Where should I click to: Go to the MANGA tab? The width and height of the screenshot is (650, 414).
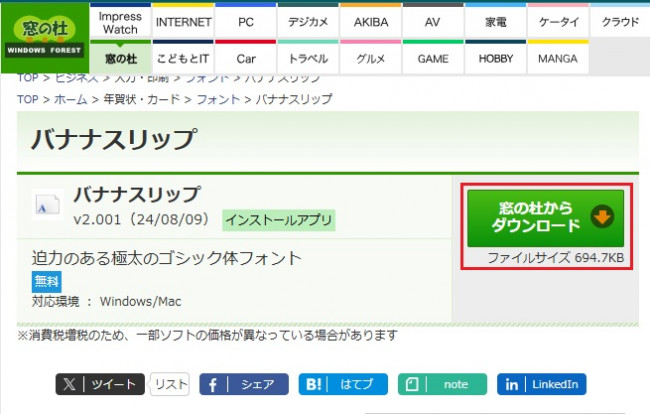click(557, 58)
